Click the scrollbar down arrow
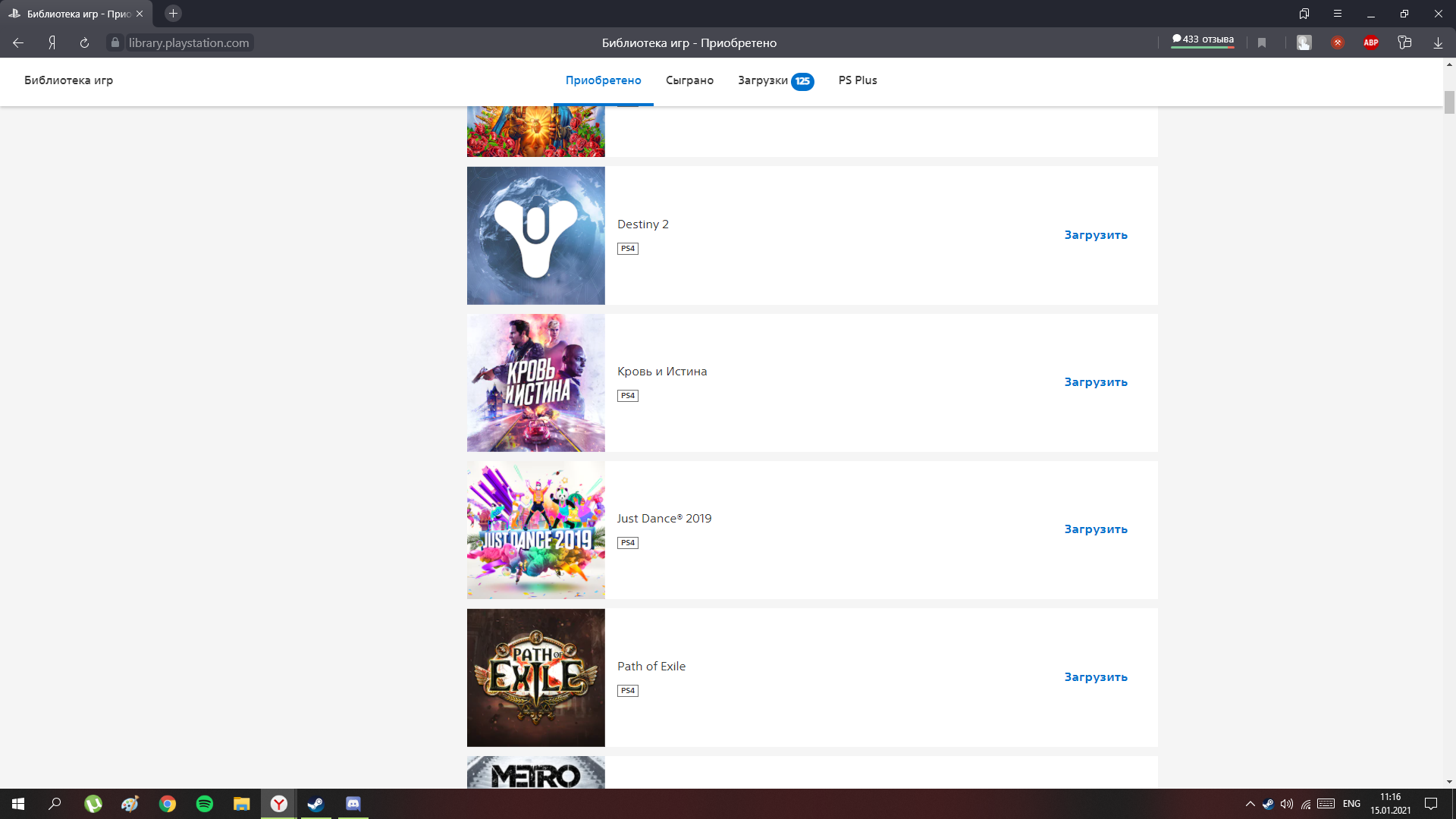The height and width of the screenshot is (819, 1456). [x=1449, y=782]
